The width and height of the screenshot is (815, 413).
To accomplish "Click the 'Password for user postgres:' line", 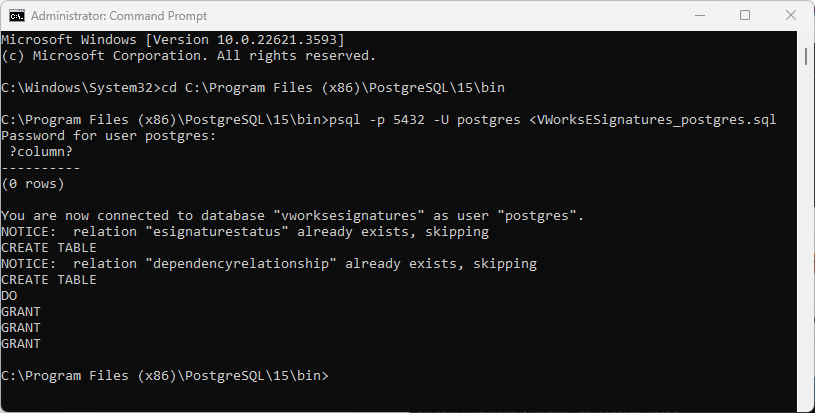I will 109,136.
